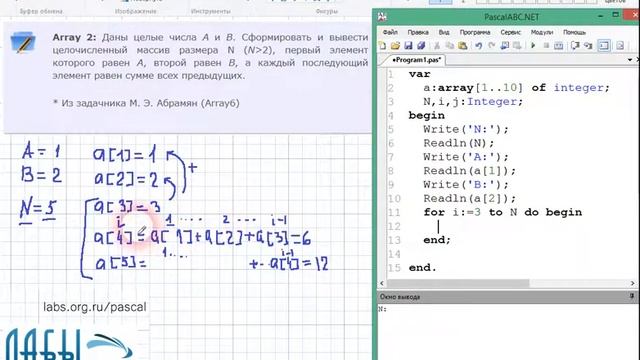Click the Окно вывода panel title
The width and height of the screenshot is (640, 360).
pyautogui.click(x=400, y=297)
